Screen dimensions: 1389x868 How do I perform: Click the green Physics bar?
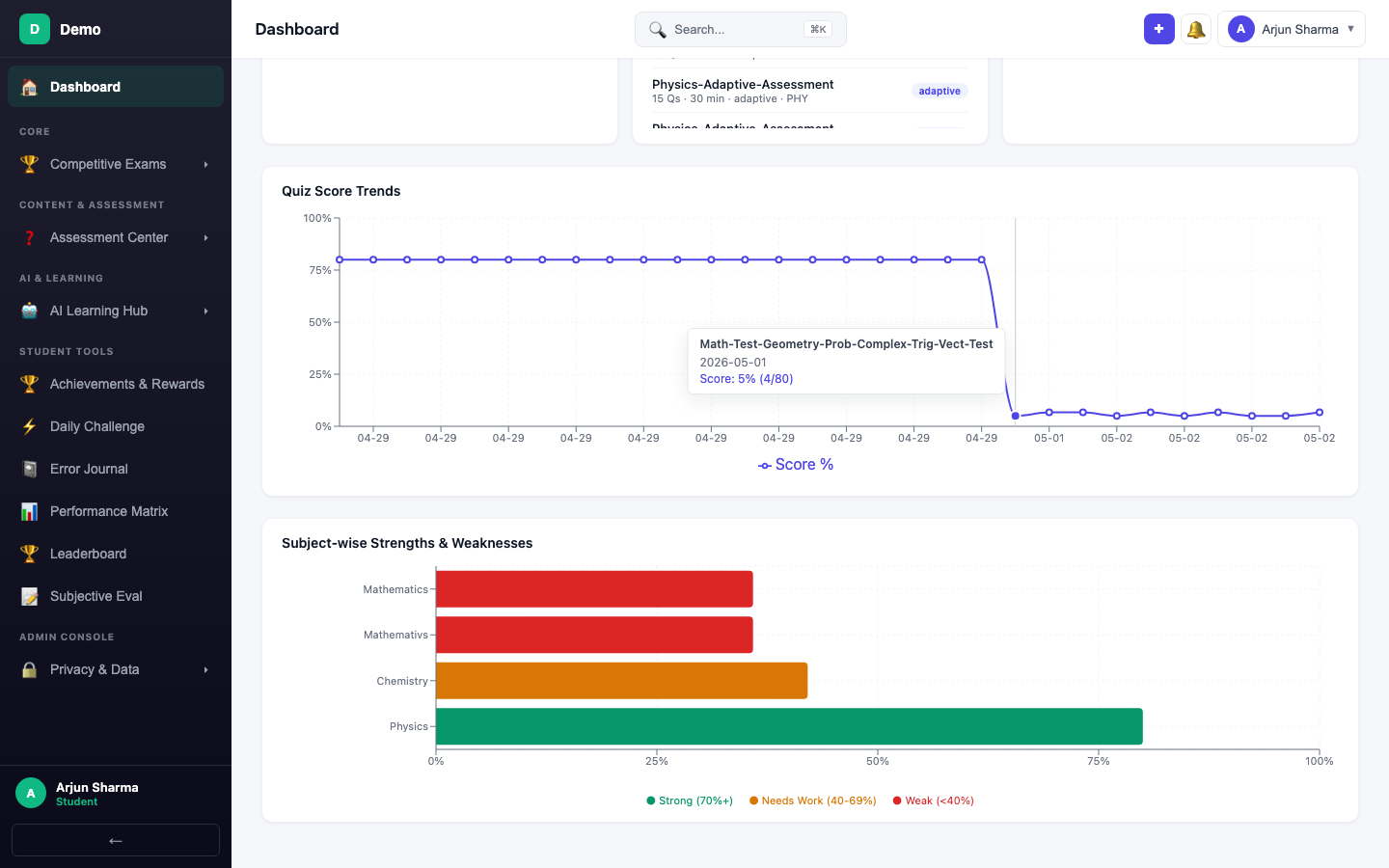[789, 726]
